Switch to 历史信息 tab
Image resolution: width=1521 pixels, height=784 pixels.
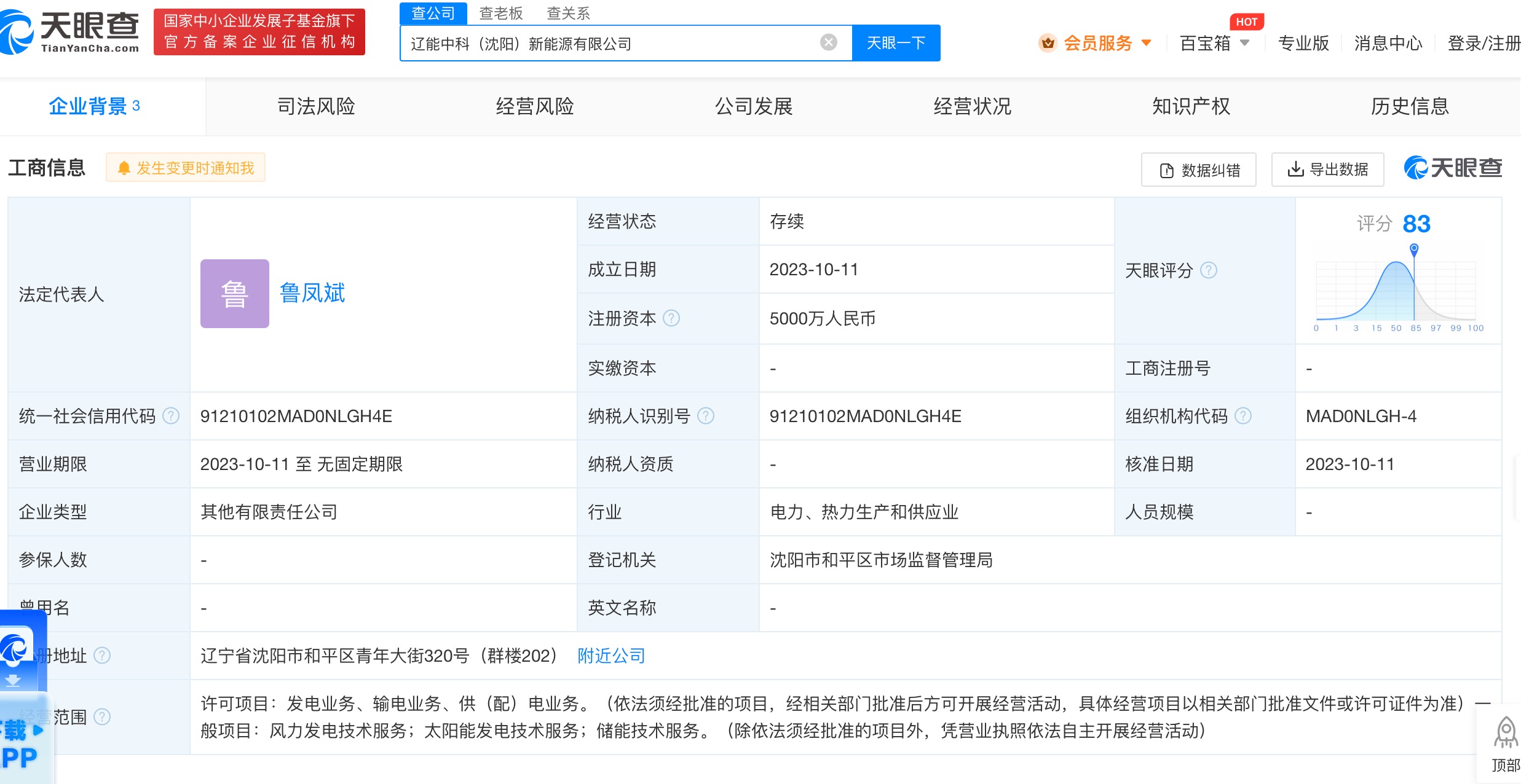coord(1410,106)
